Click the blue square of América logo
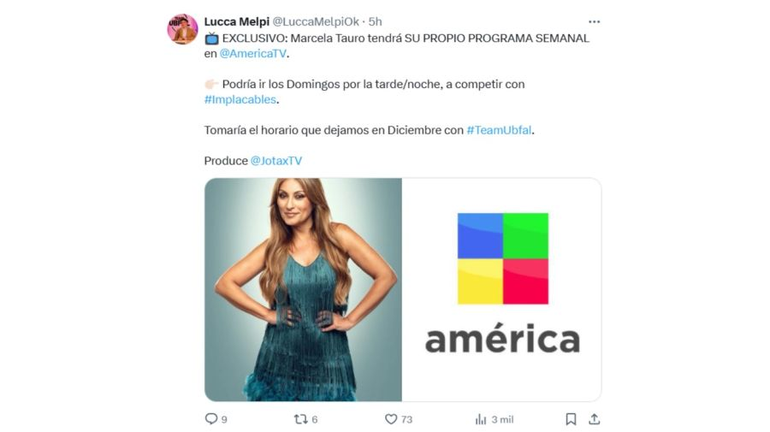Screen dimensions: 770x432 point(480,236)
